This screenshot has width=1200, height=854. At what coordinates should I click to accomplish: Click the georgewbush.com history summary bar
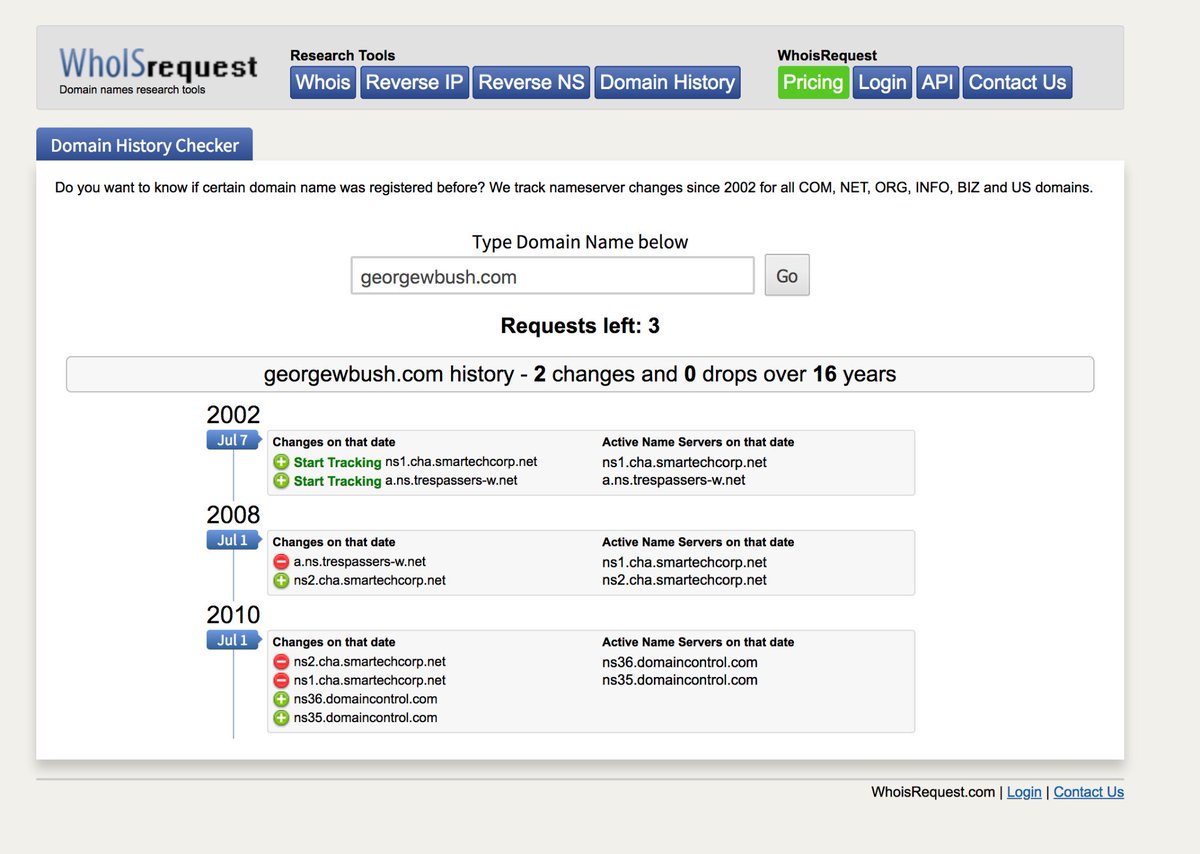pyautogui.click(x=580, y=375)
